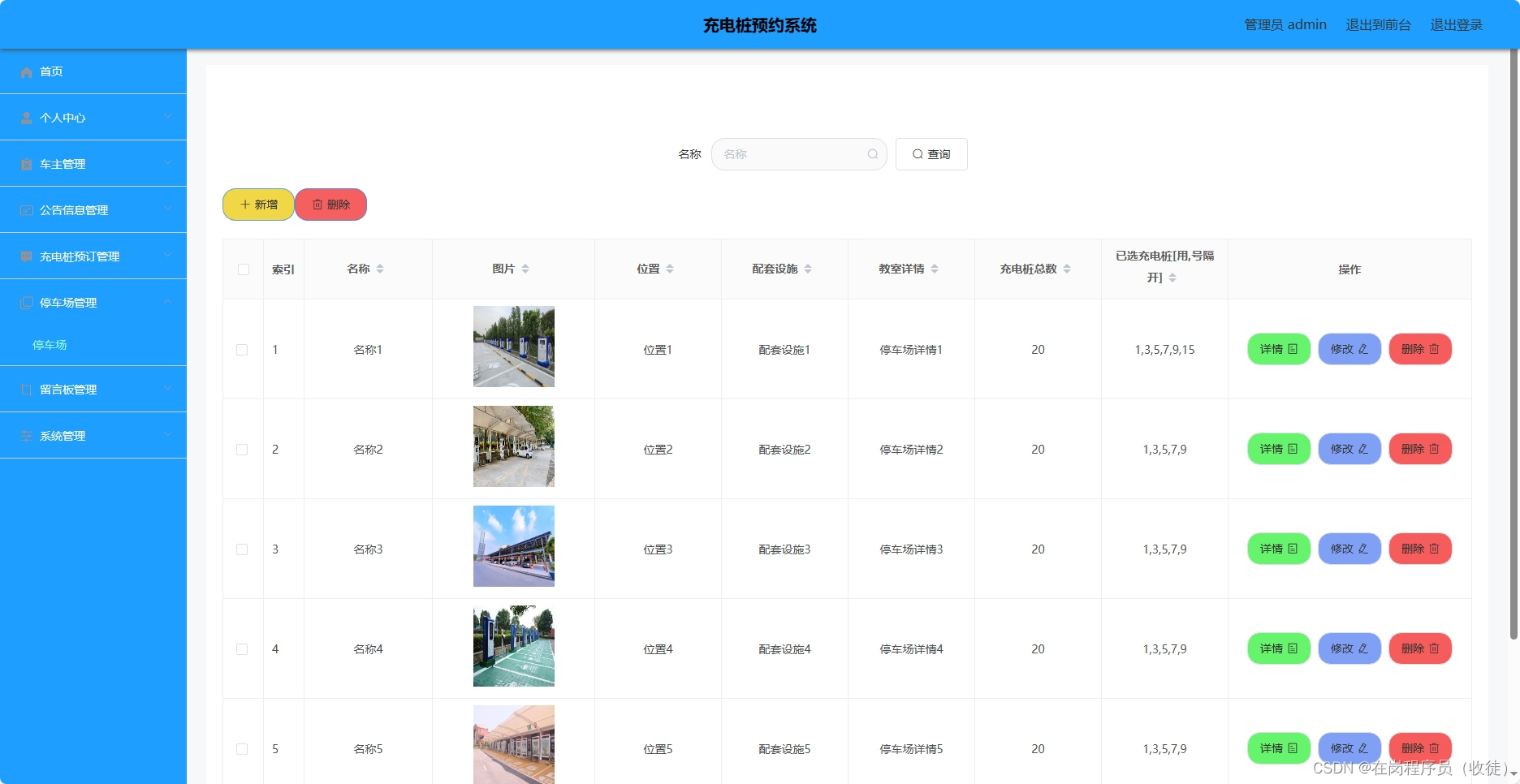Check the checkbox for row 名称2
The width and height of the screenshot is (1520, 784).
pyautogui.click(x=242, y=450)
